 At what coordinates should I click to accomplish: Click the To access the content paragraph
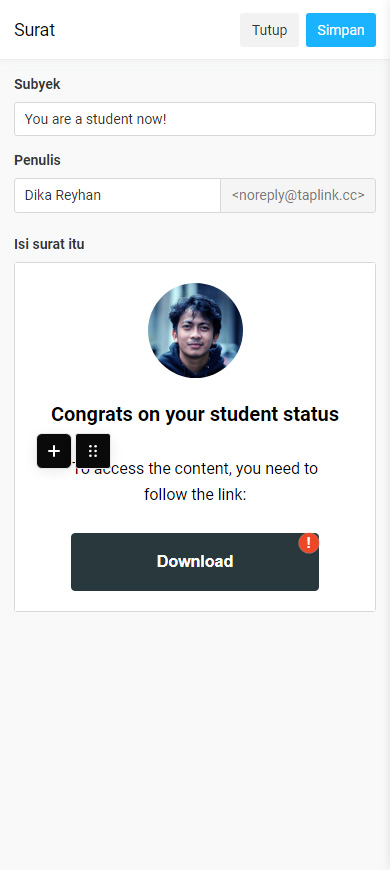[x=195, y=481]
